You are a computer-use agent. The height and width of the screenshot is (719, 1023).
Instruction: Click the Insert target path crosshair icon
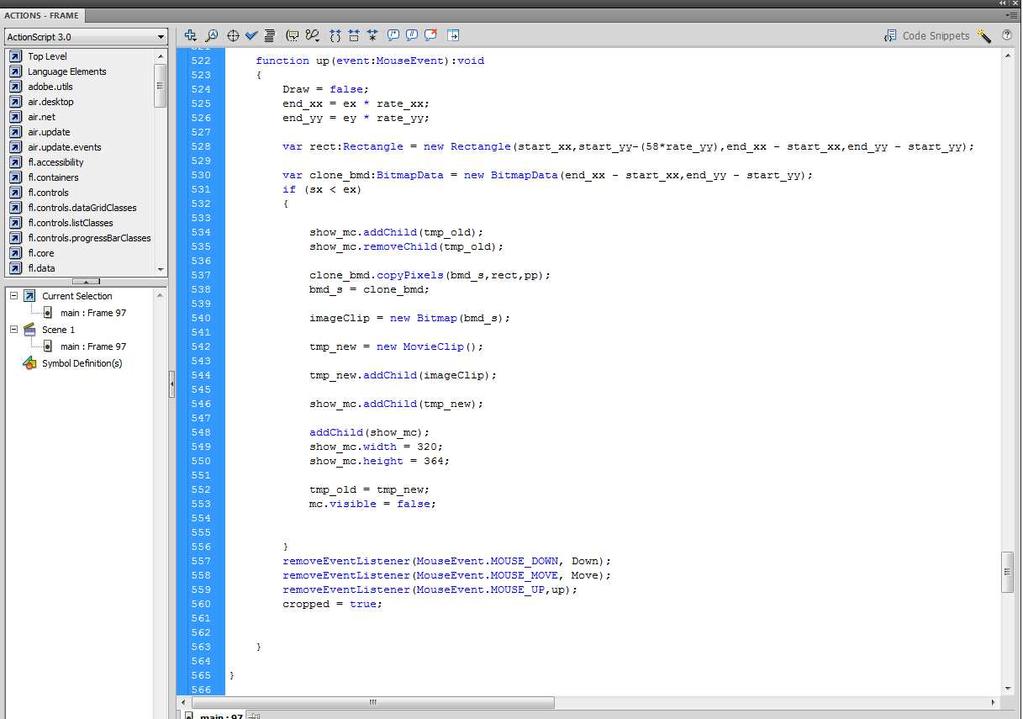click(x=233, y=35)
